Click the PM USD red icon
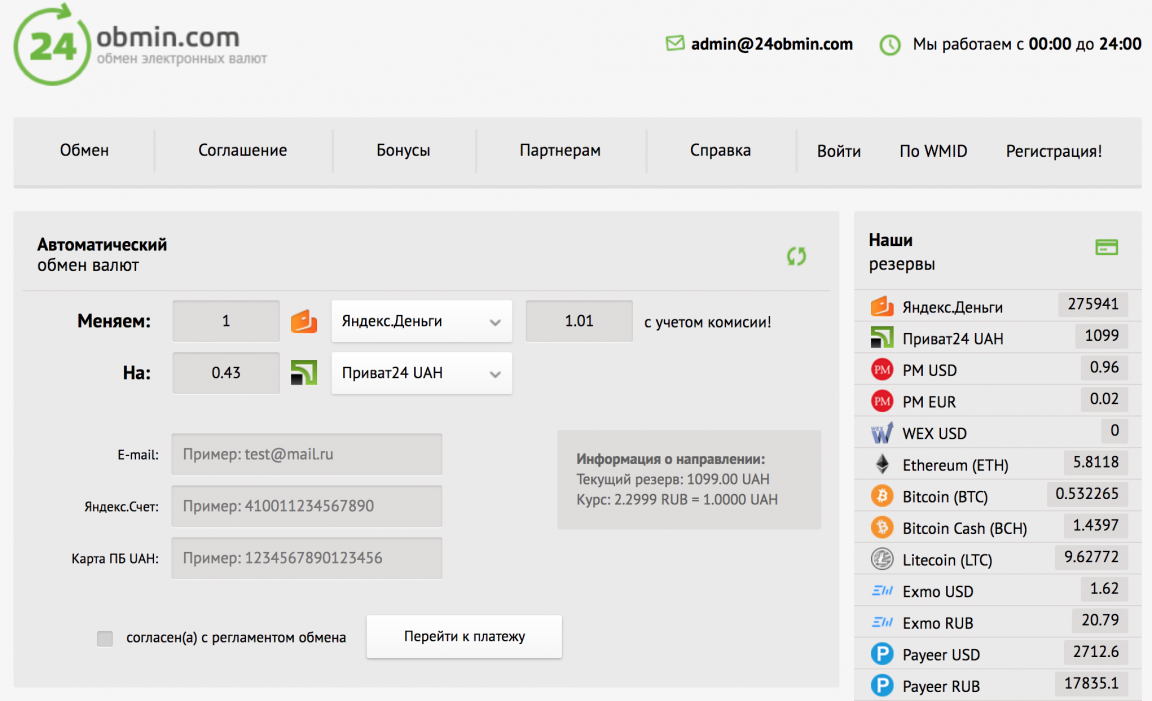Image resolution: width=1152 pixels, height=701 pixels. pyautogui.click(x=882, y=369)
